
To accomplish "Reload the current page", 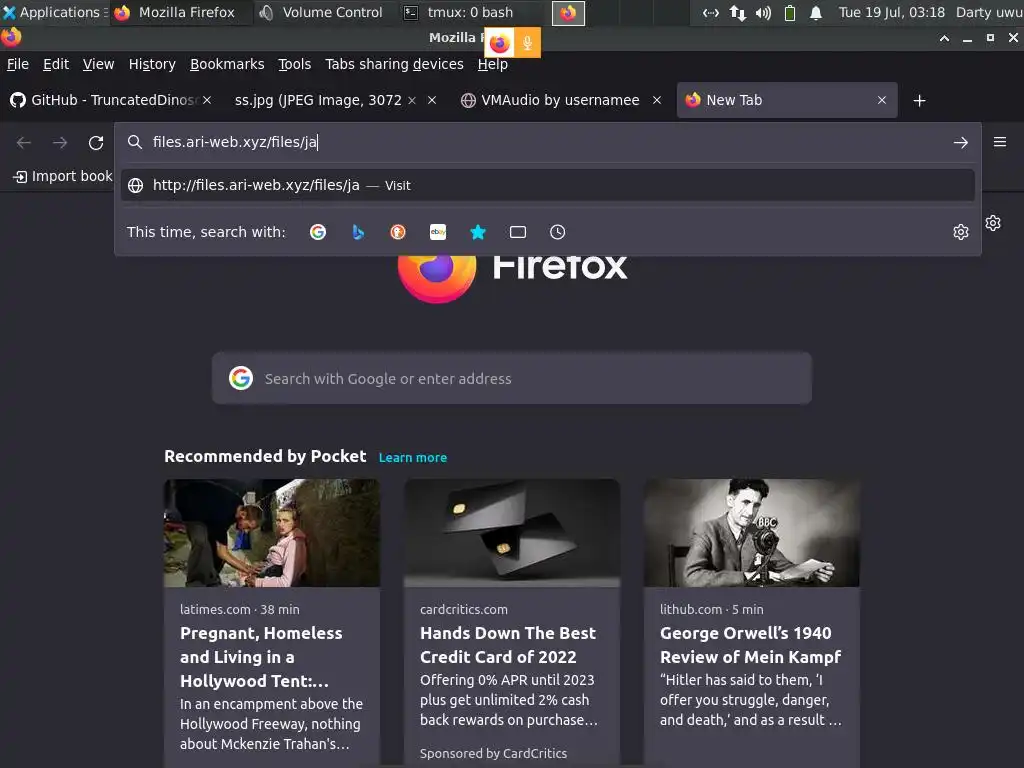I will (96, 142).
